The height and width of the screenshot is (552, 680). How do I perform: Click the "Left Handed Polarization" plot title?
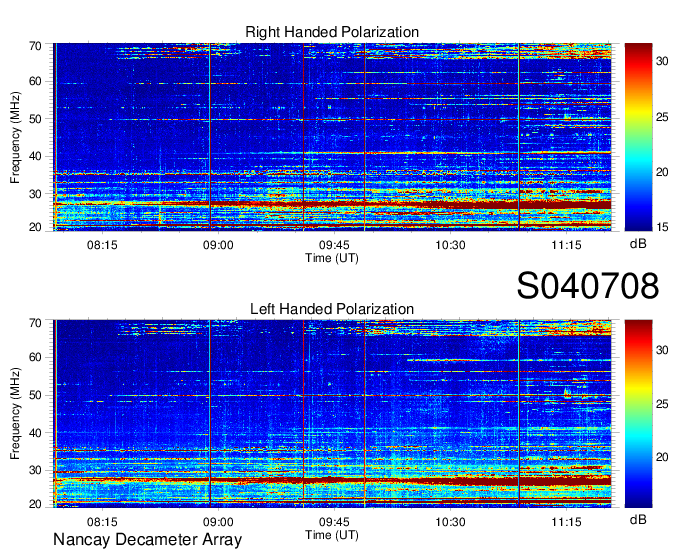[332, 309]
